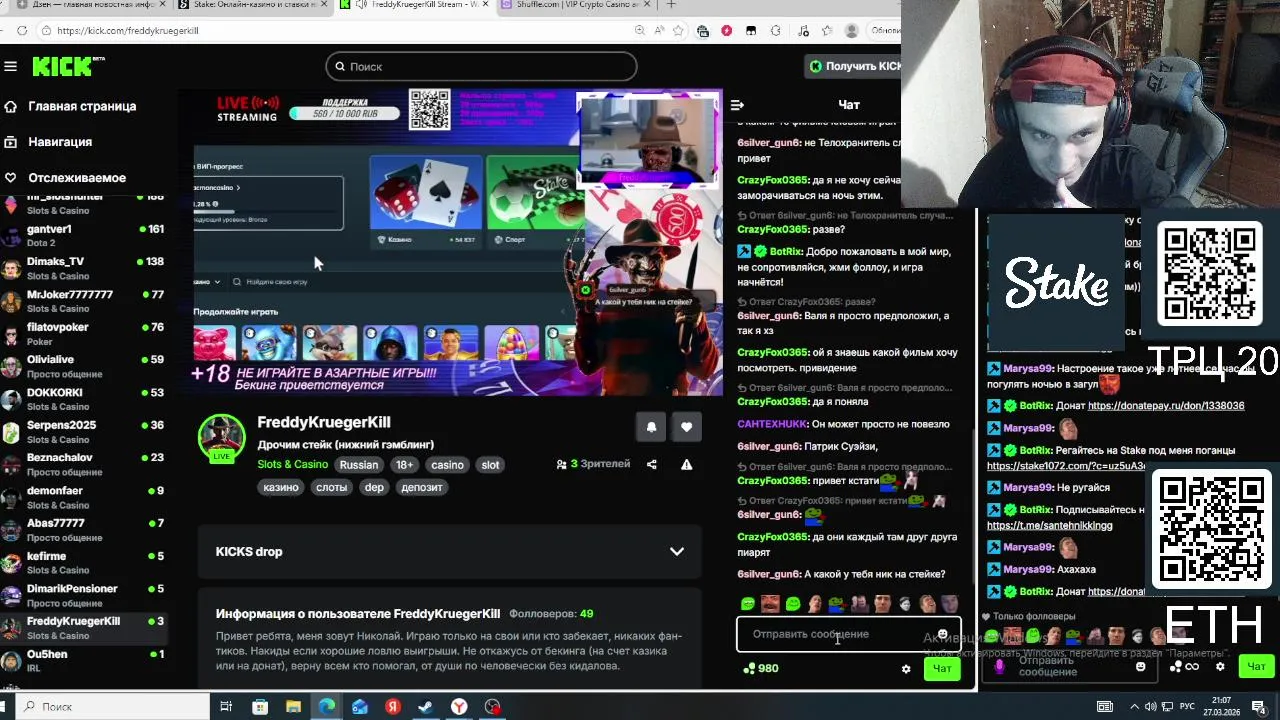This screenshot has height=720, width=1280.
Task: Open DOKKORKI channel in sidebar
Action: [83, 399]
